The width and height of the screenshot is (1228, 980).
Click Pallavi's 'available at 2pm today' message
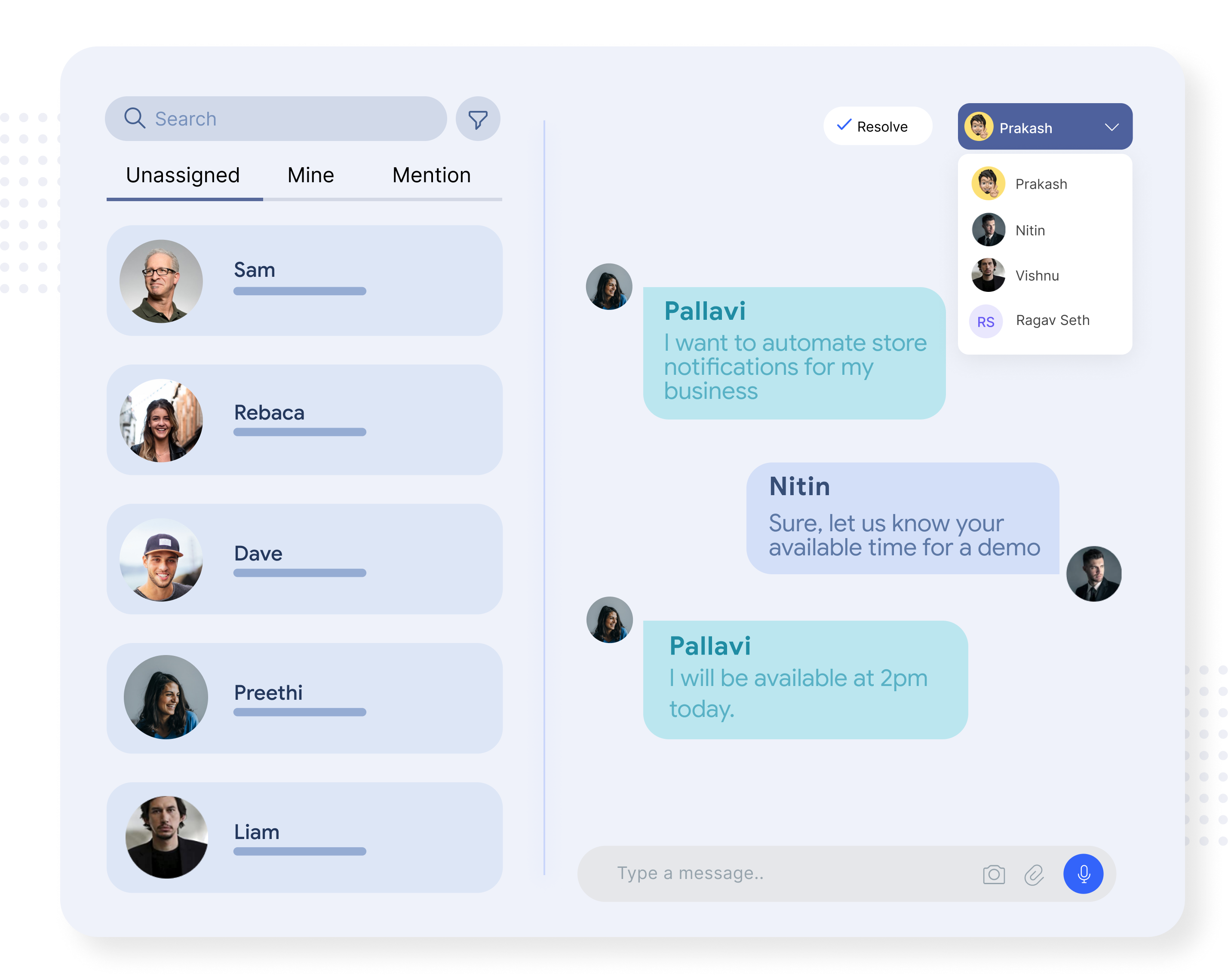[x=805, y=680]
